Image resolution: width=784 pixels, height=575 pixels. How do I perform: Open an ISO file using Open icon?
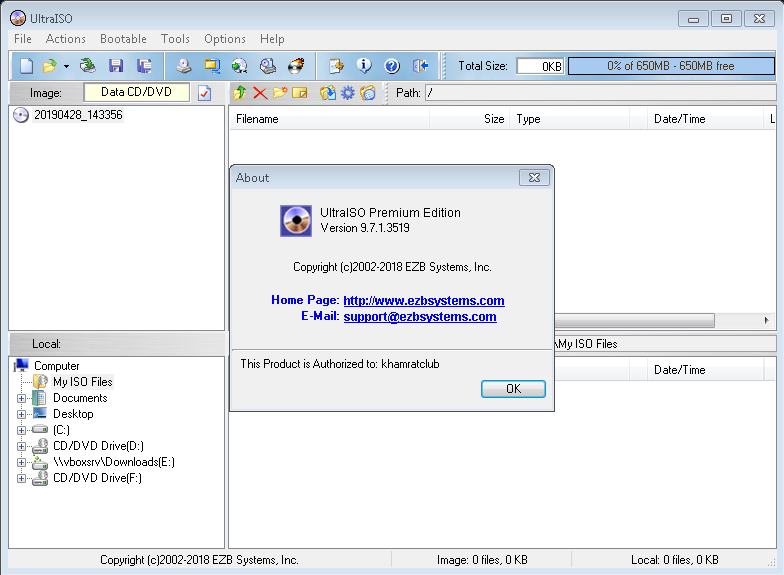tap(50, 66)
